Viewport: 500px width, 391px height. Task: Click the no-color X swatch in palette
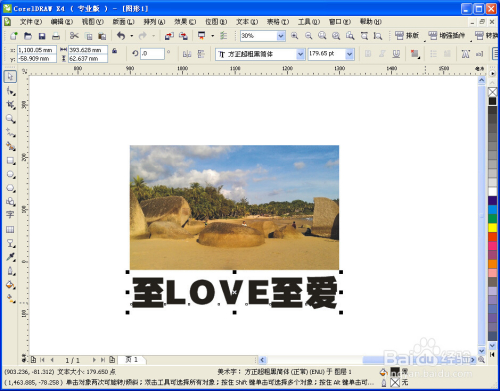[x=492, y=92]
